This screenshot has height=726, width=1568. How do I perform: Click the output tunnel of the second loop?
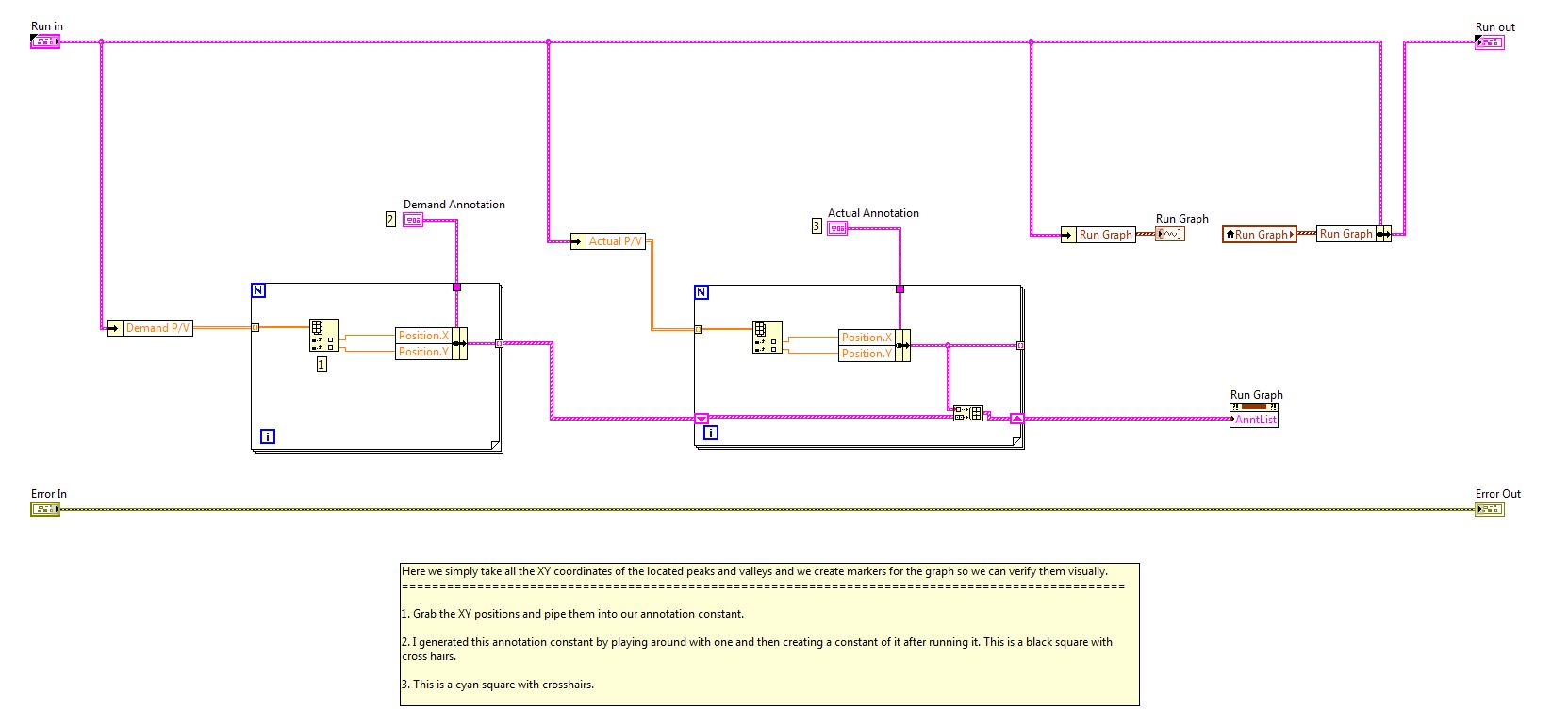tap(1020, 345)
